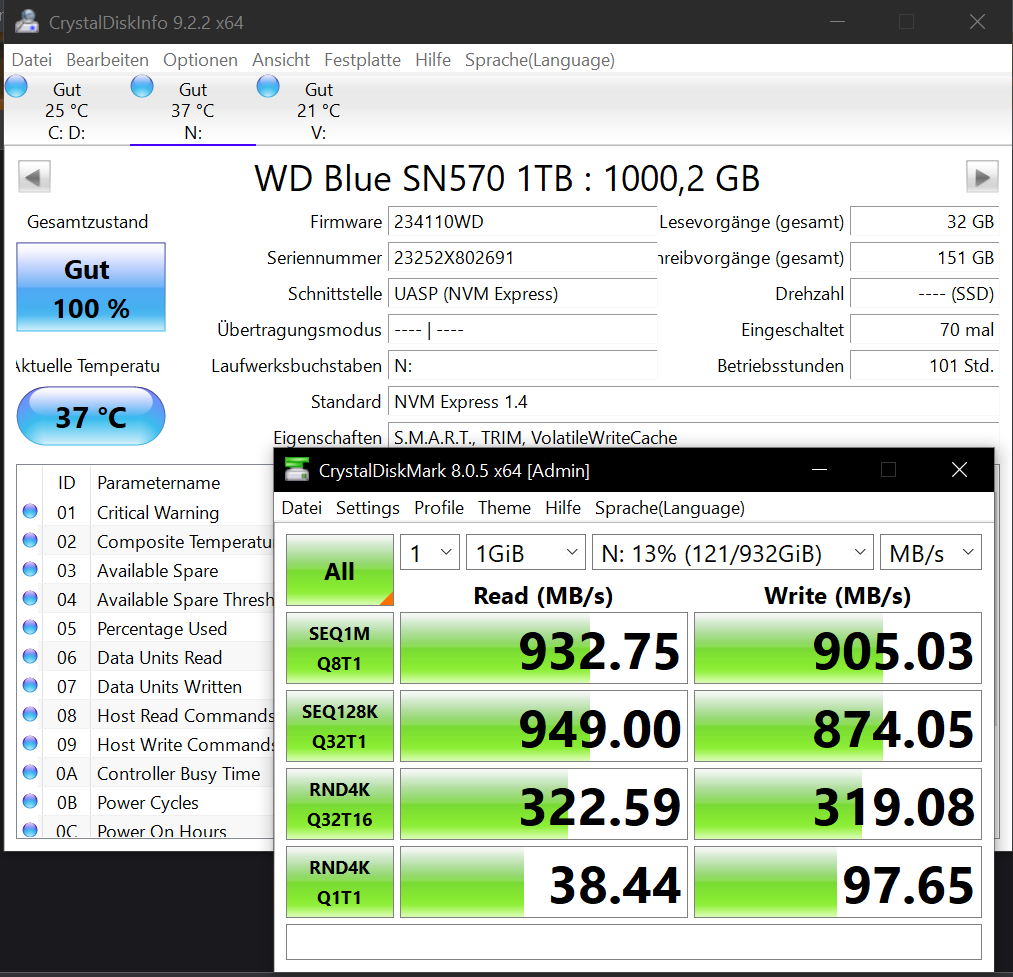Click status orb for Controller Busy Time row
Screen dimensions: 1013x977
tap(30, 772)
